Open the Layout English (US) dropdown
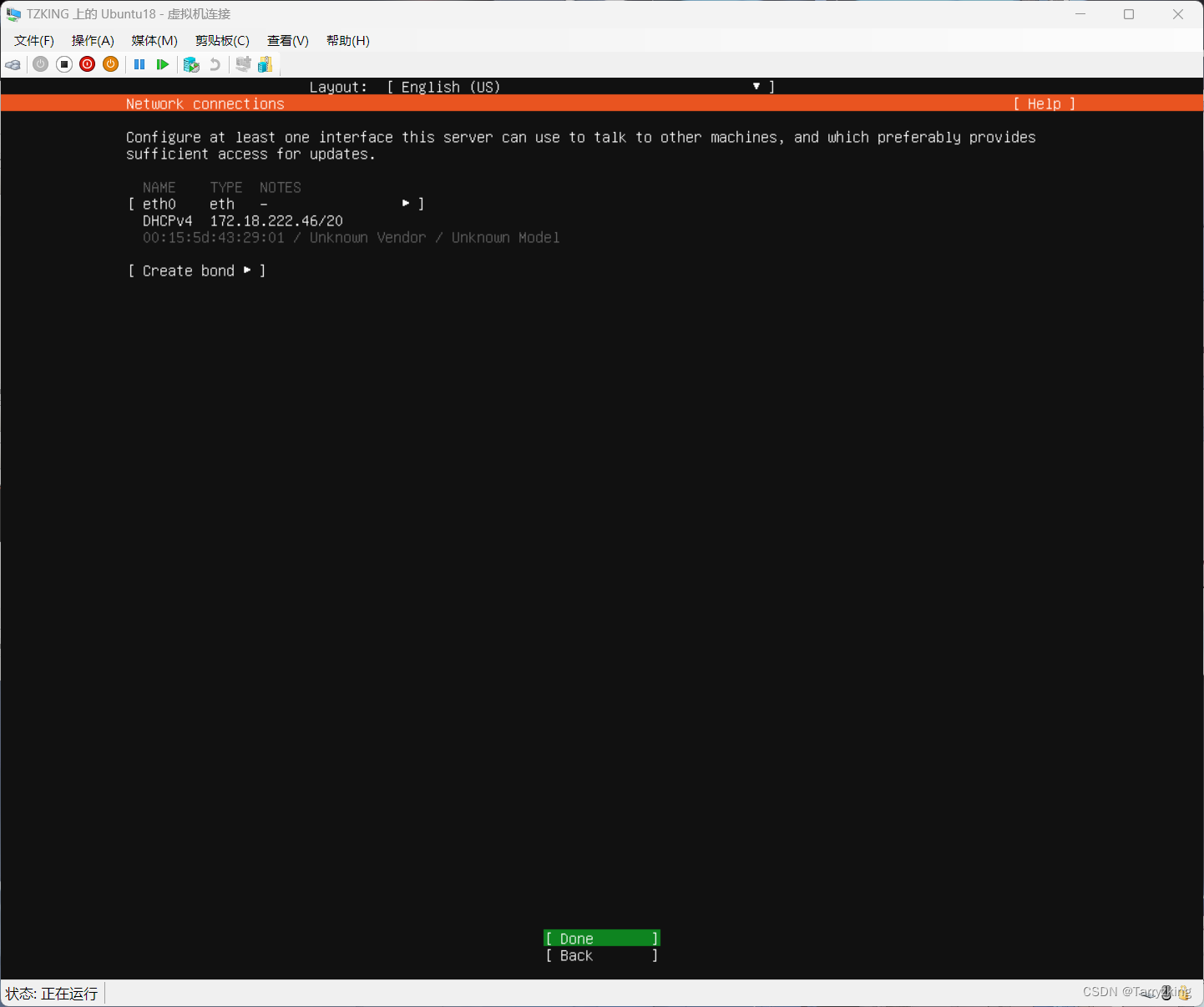The image size is (1204, 1007). [x=581, y=87]
